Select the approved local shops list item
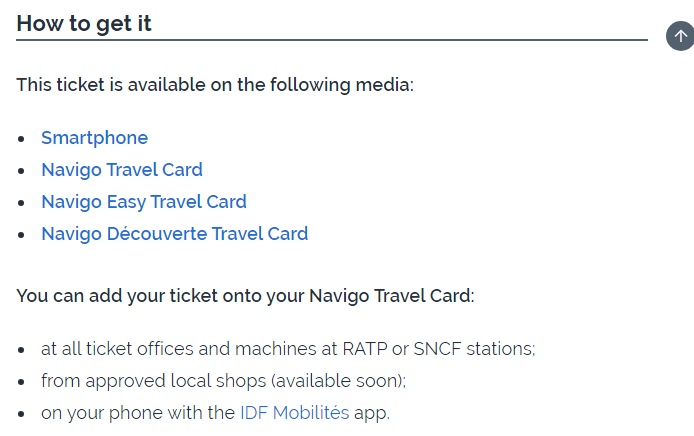Viewport: 694px width, 436px height. [x=224, y=381]
